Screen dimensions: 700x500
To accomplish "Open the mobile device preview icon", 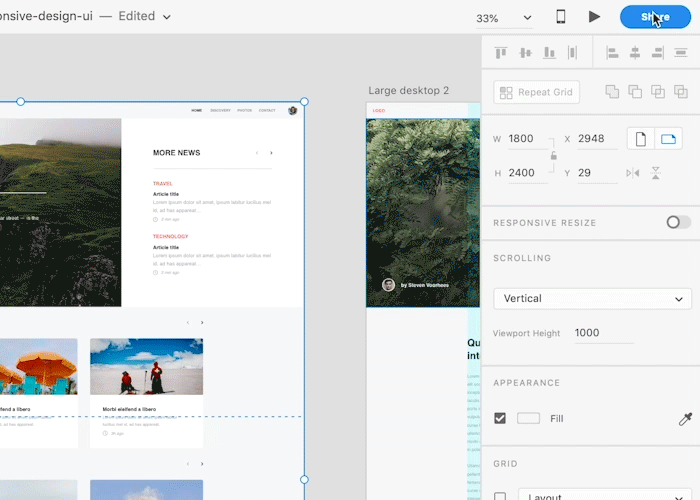I will [x=561, y=17].
